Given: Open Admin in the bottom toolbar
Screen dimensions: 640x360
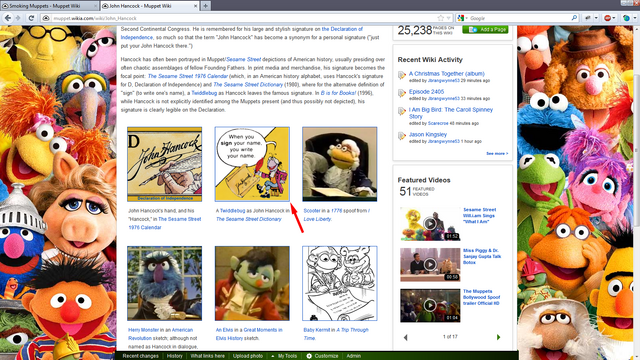Looking at the screenshot, I should click(x=353, y=356).
